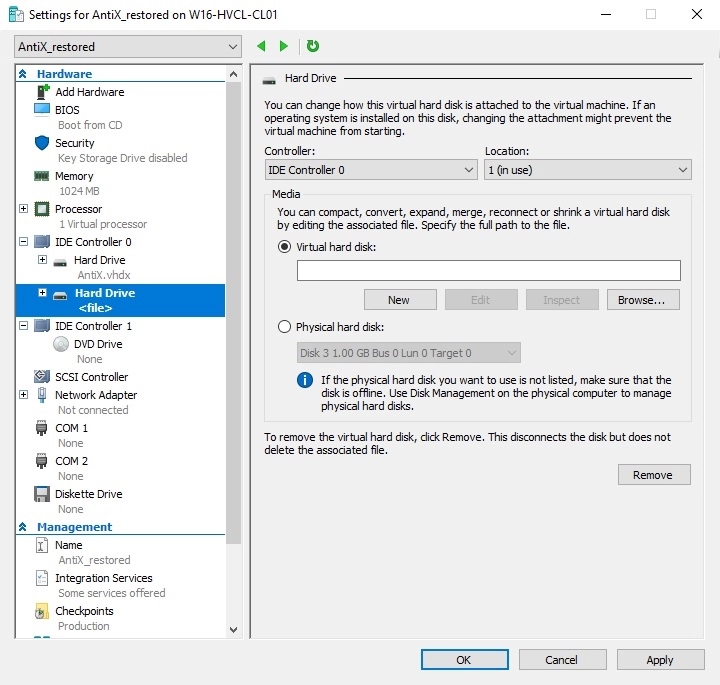The height and width of the screenshot is (685, 720).
Task: Select the Processor icon
Action: pos(42,209)
